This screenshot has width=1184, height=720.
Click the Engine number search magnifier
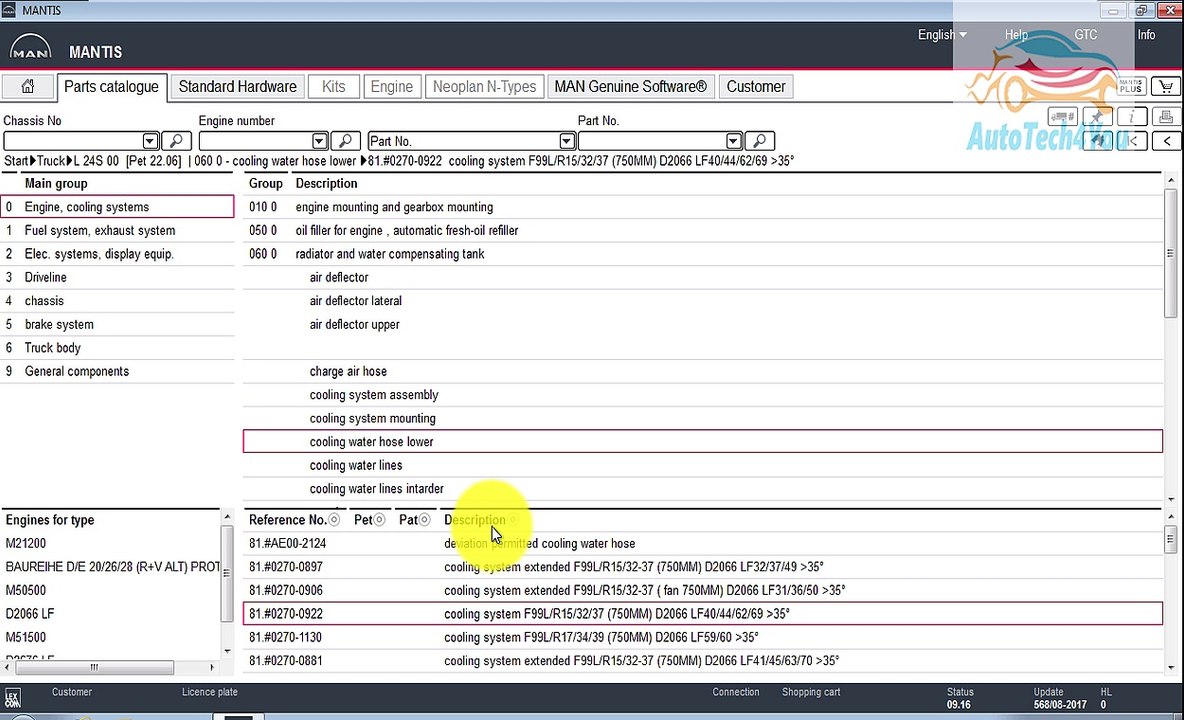(345, 141)
